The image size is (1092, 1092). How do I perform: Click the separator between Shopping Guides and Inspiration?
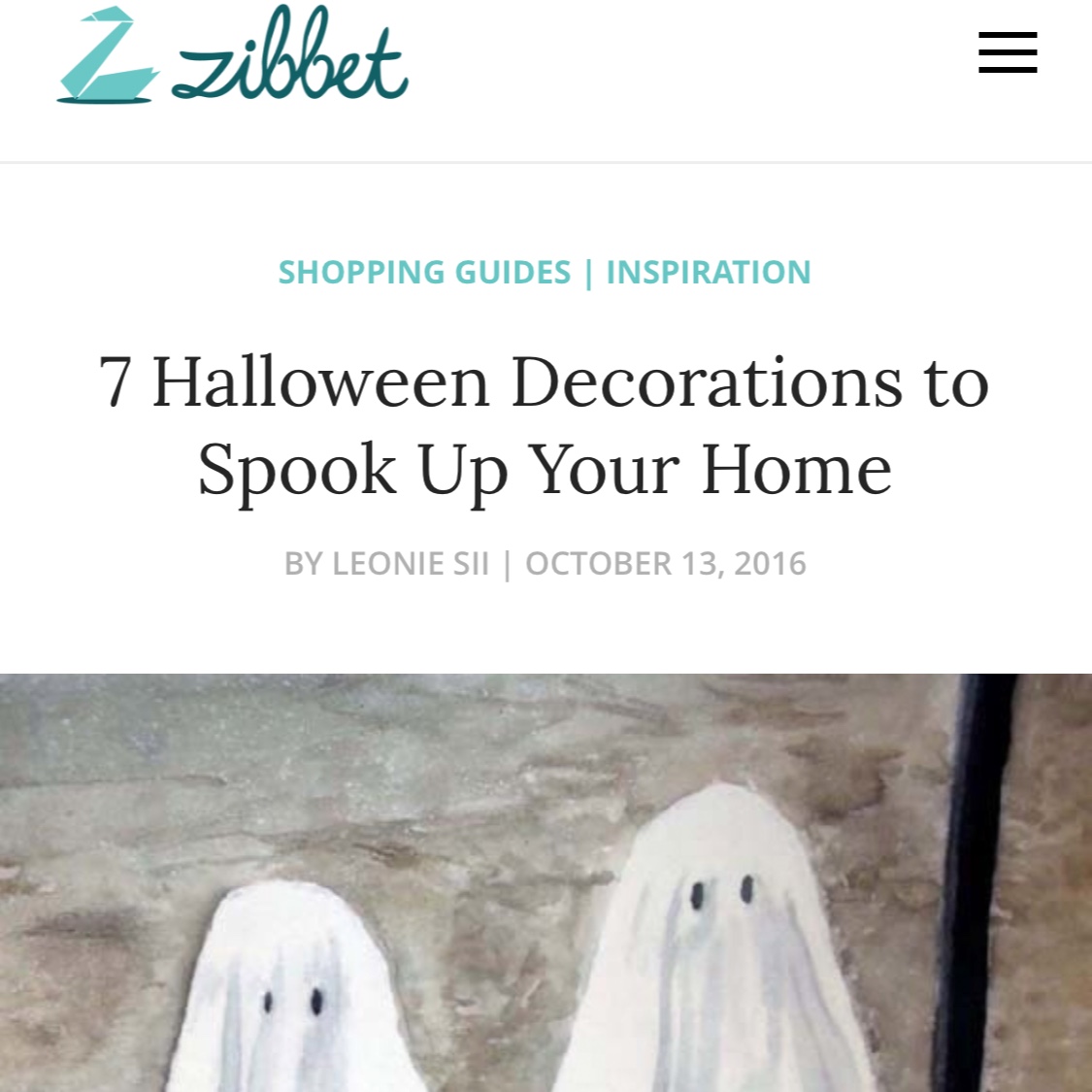coord(588,273)
